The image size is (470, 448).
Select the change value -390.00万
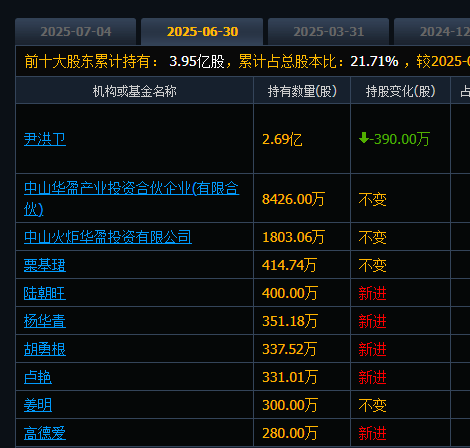tap(399, 139)
